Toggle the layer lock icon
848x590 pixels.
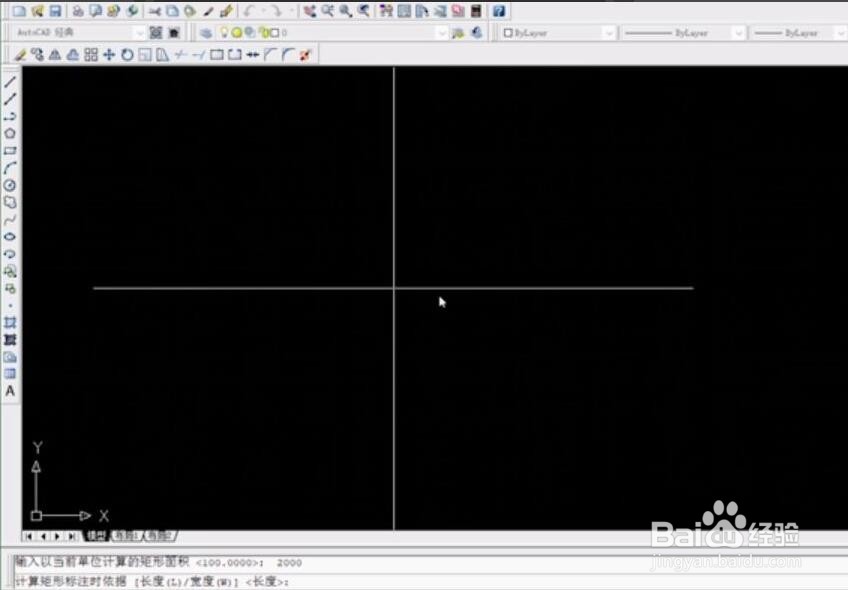[264, 33]
